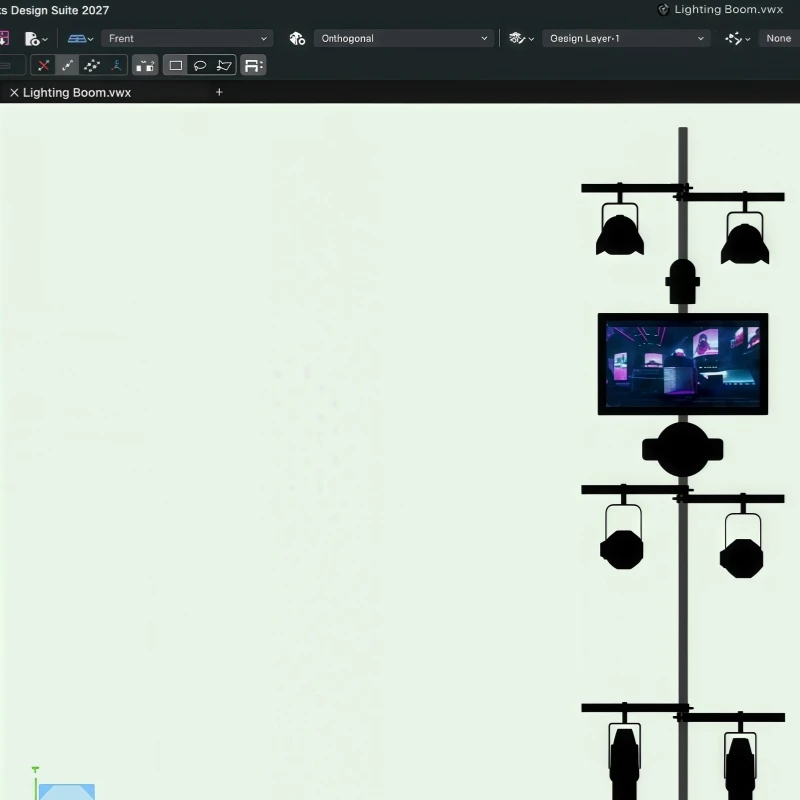Select the small fixture above the video screen
This screenshot has width=800, height=800.
[x=683, y=282]
